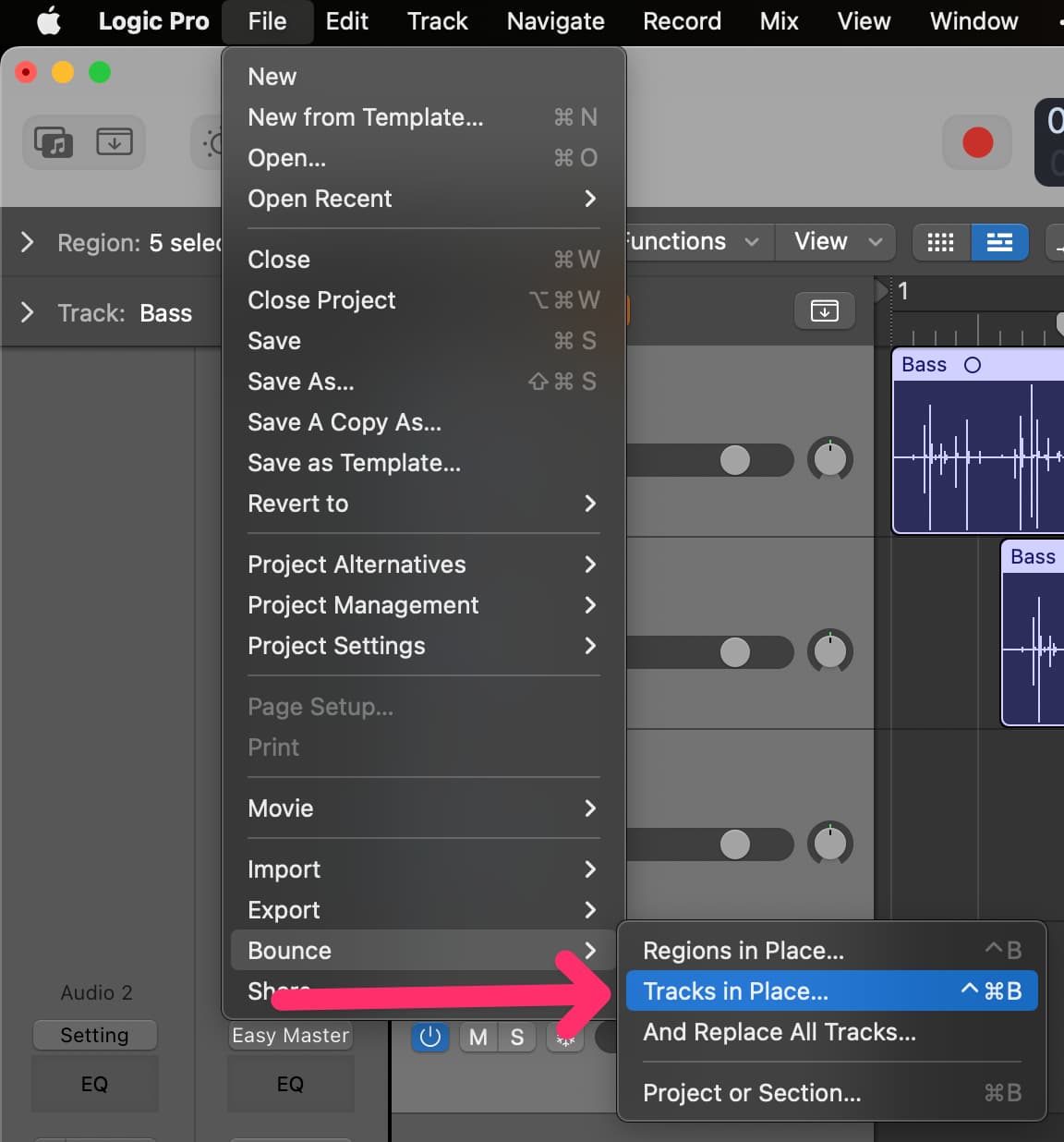This screenshot has width=1064, height=1142.
Task: Open the Window menu
Action: [973, 20]
